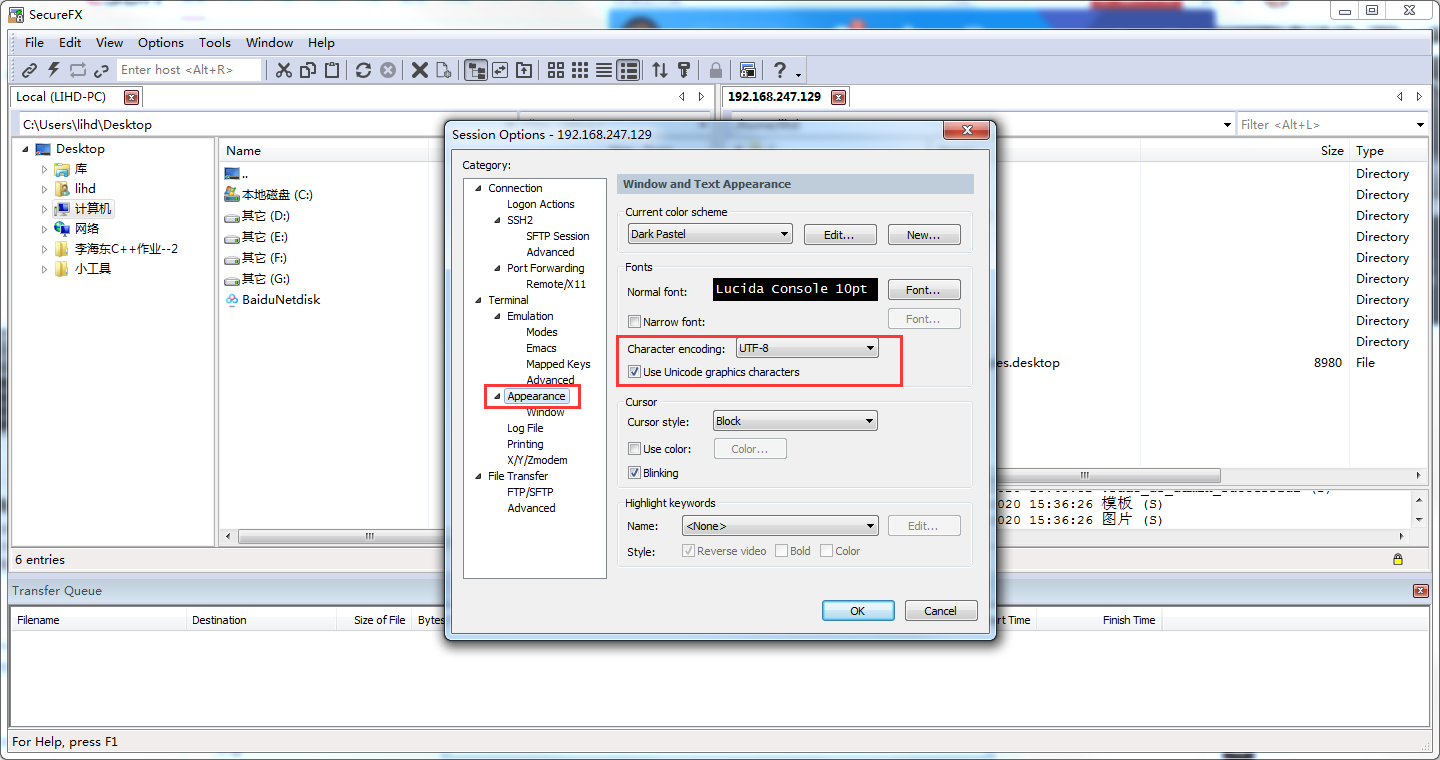Click the Stop circle-X icon
This screenshot has width=1440, height=760.
click(x=388, y=70)
